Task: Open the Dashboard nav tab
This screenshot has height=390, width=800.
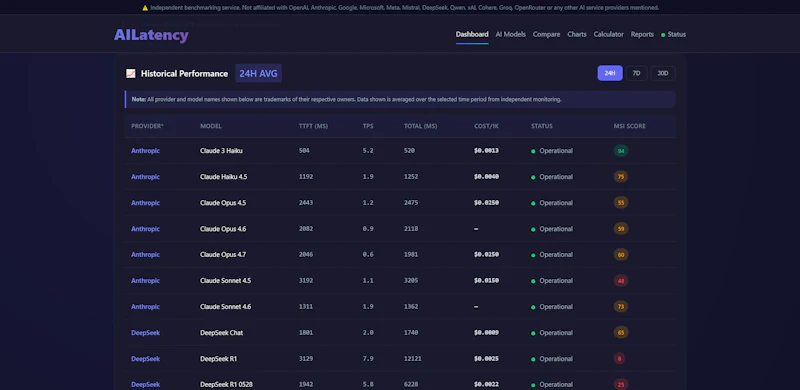Action: [x=472, y=34]
